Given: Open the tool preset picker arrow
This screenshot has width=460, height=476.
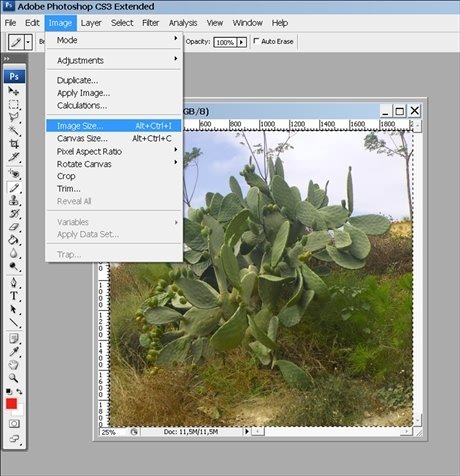Looking at the screenshot, I should (28, 42).
